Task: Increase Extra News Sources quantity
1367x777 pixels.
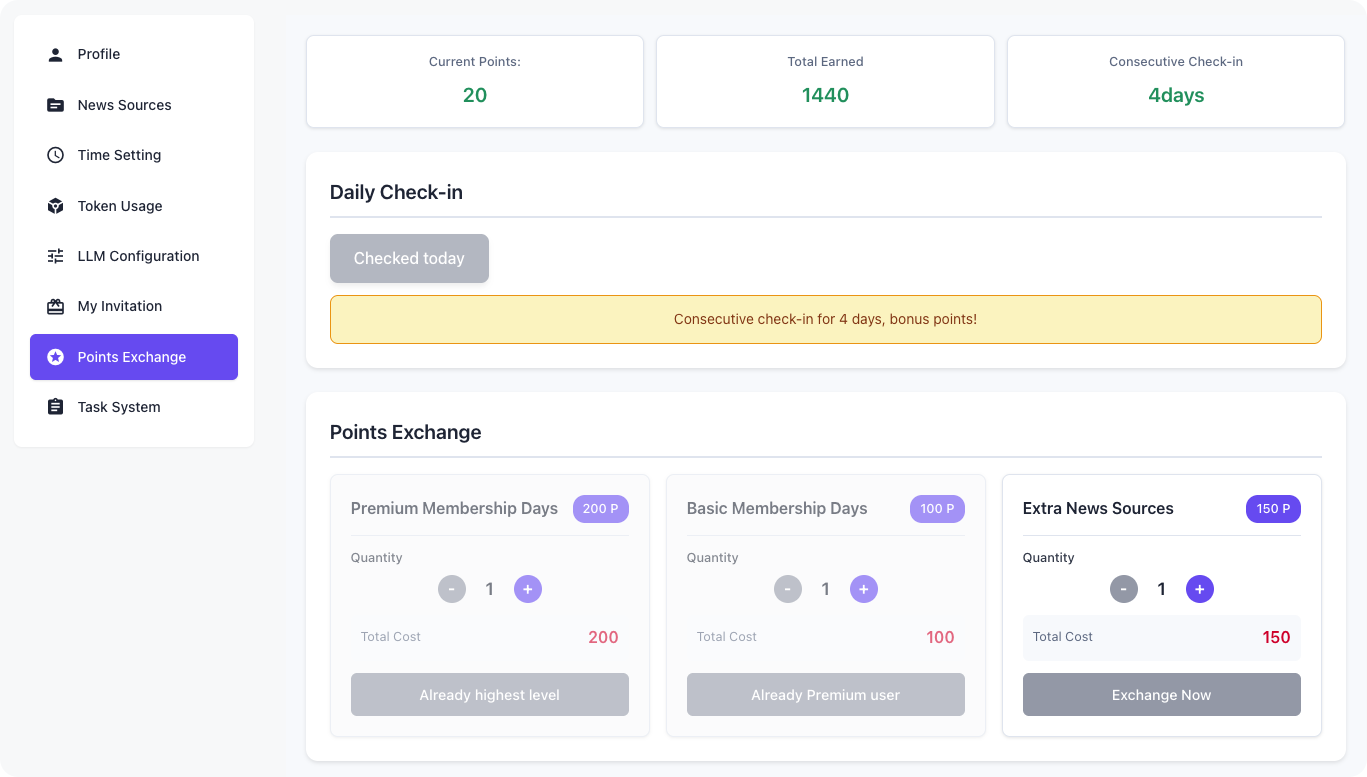Action: (x=1199, y=589)
